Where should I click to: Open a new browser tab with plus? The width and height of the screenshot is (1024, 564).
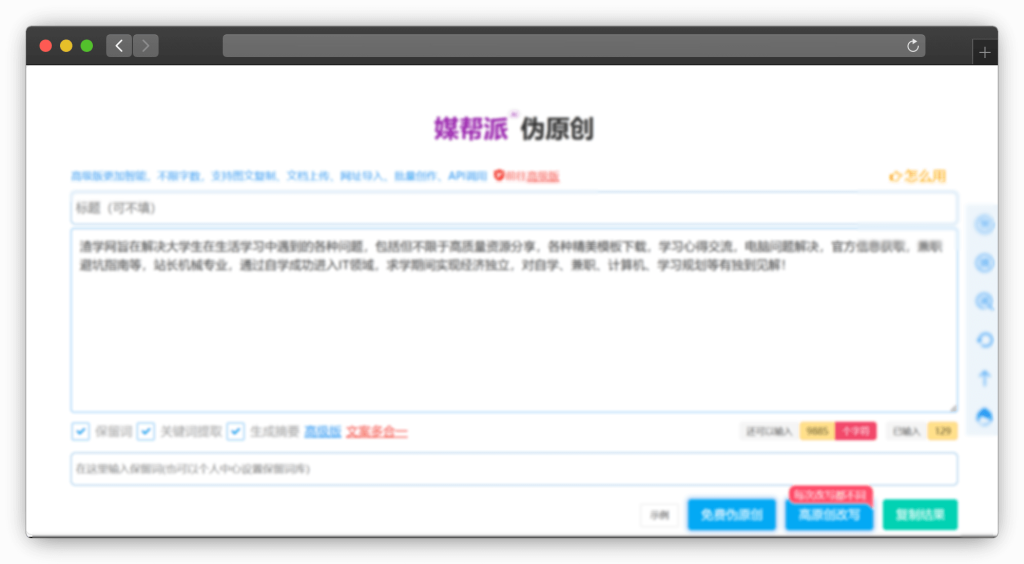click(985, 53)
